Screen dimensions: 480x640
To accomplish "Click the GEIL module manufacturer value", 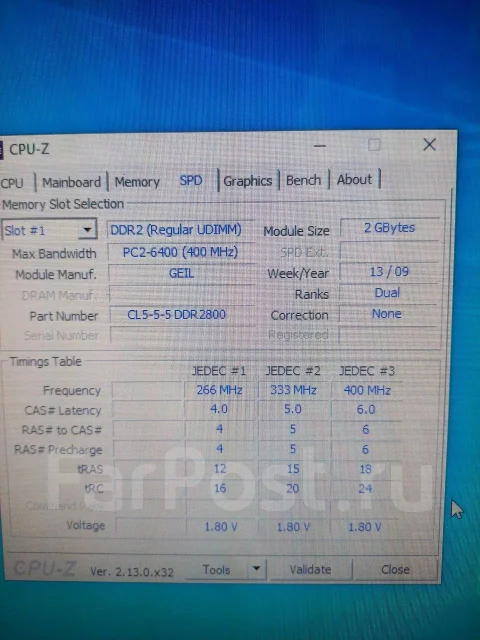I will [x=181, y=273].
